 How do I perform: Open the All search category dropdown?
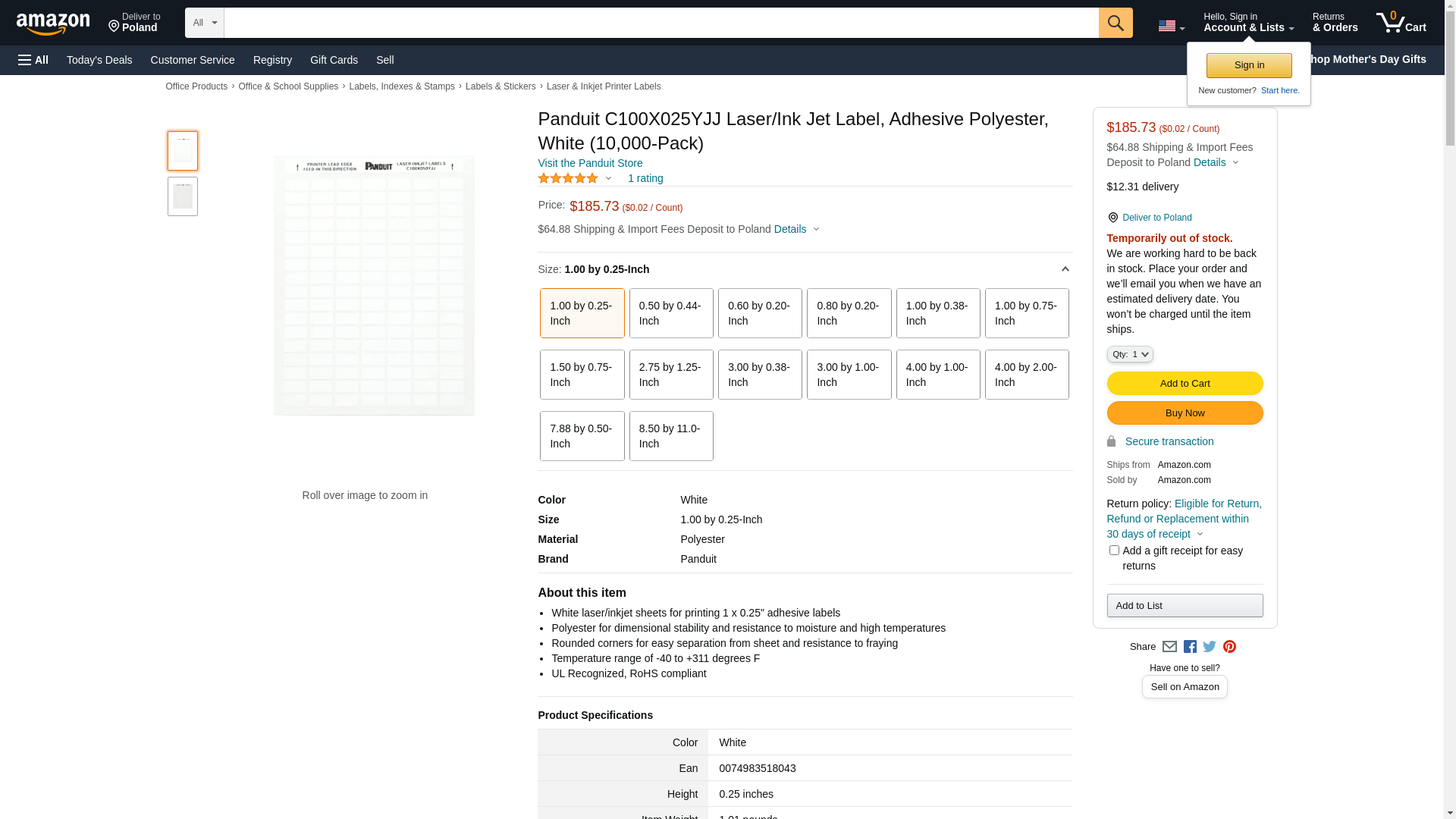tap(204, 23)
